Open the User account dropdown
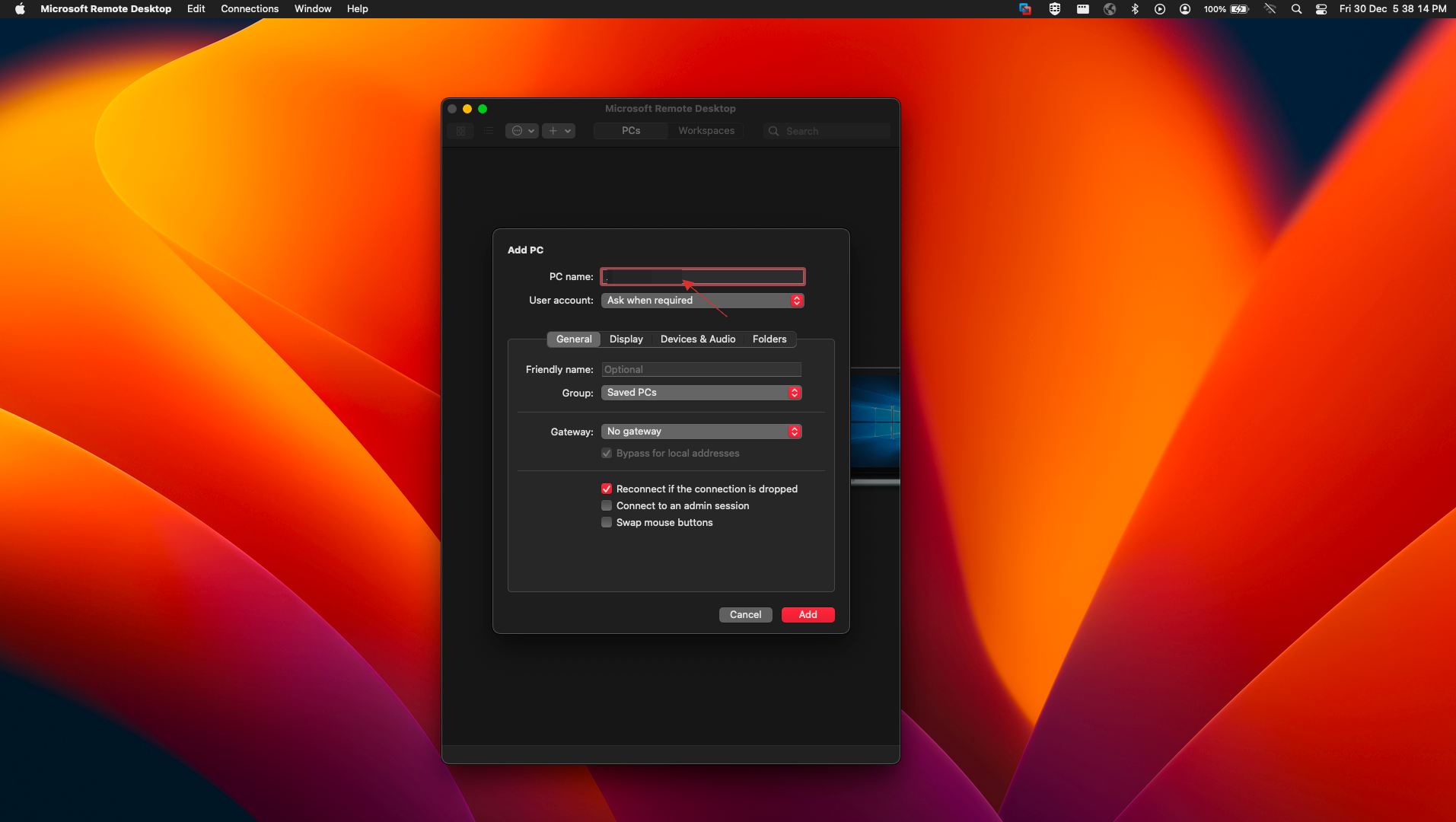The image size is (1456, 822). [x=703, y=301]
